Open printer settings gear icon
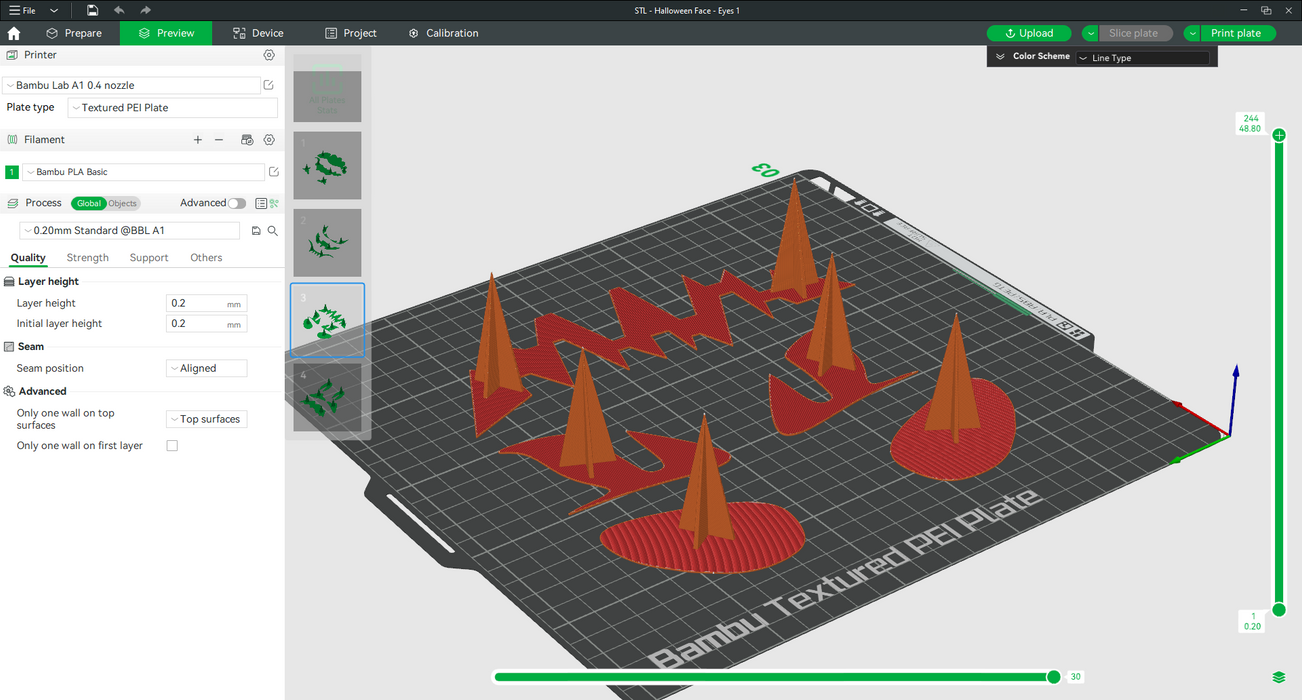1302x700 pixels. (x=269, y=55)
